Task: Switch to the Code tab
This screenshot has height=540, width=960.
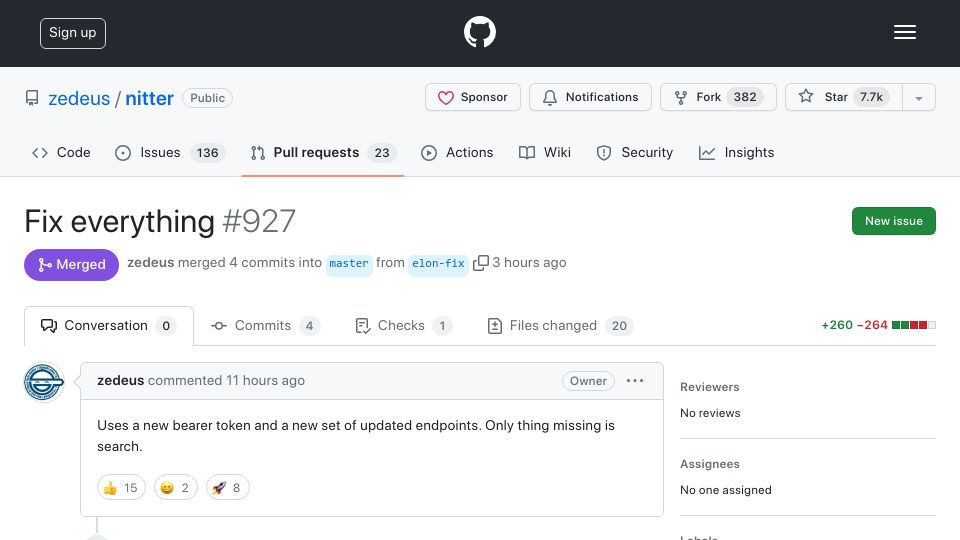Action: pyautogui.click(x=61, y=152)
